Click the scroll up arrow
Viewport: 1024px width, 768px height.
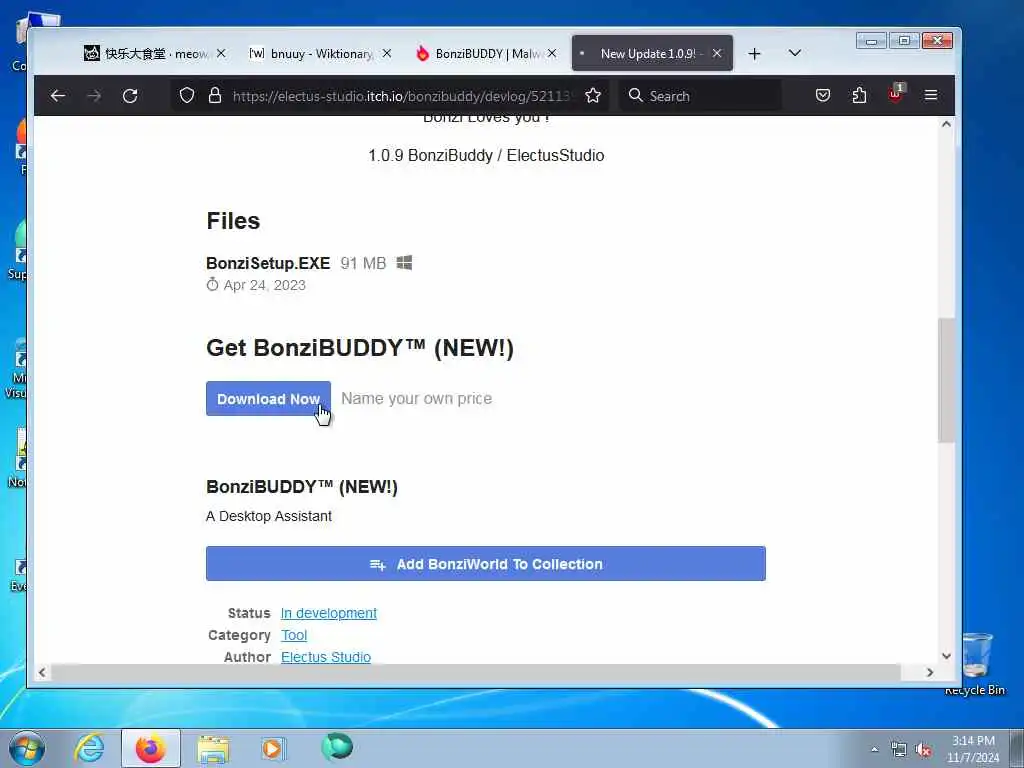coord(946,124)
